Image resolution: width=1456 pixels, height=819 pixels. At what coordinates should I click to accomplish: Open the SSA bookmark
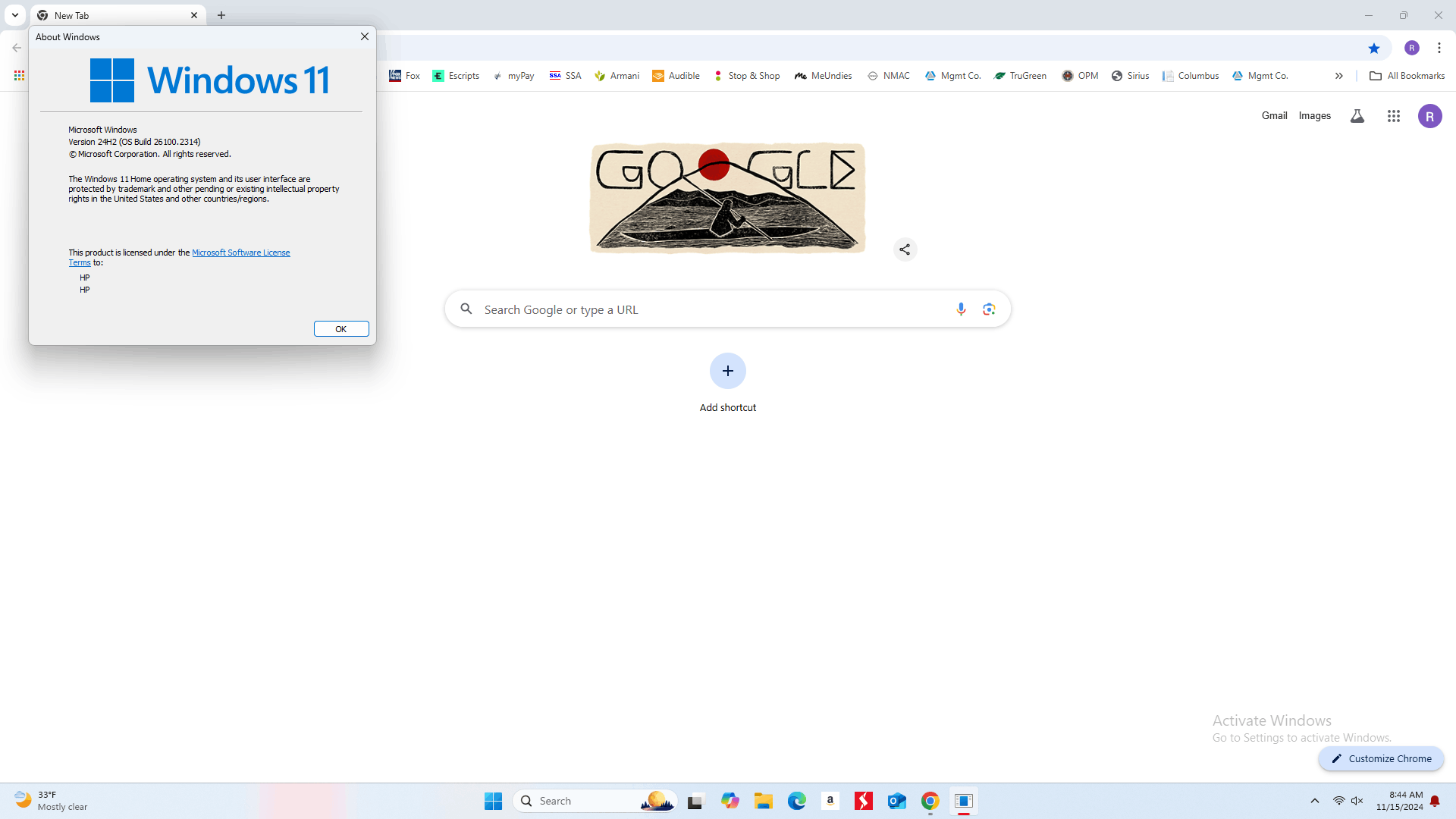click(x=565, y=76)
